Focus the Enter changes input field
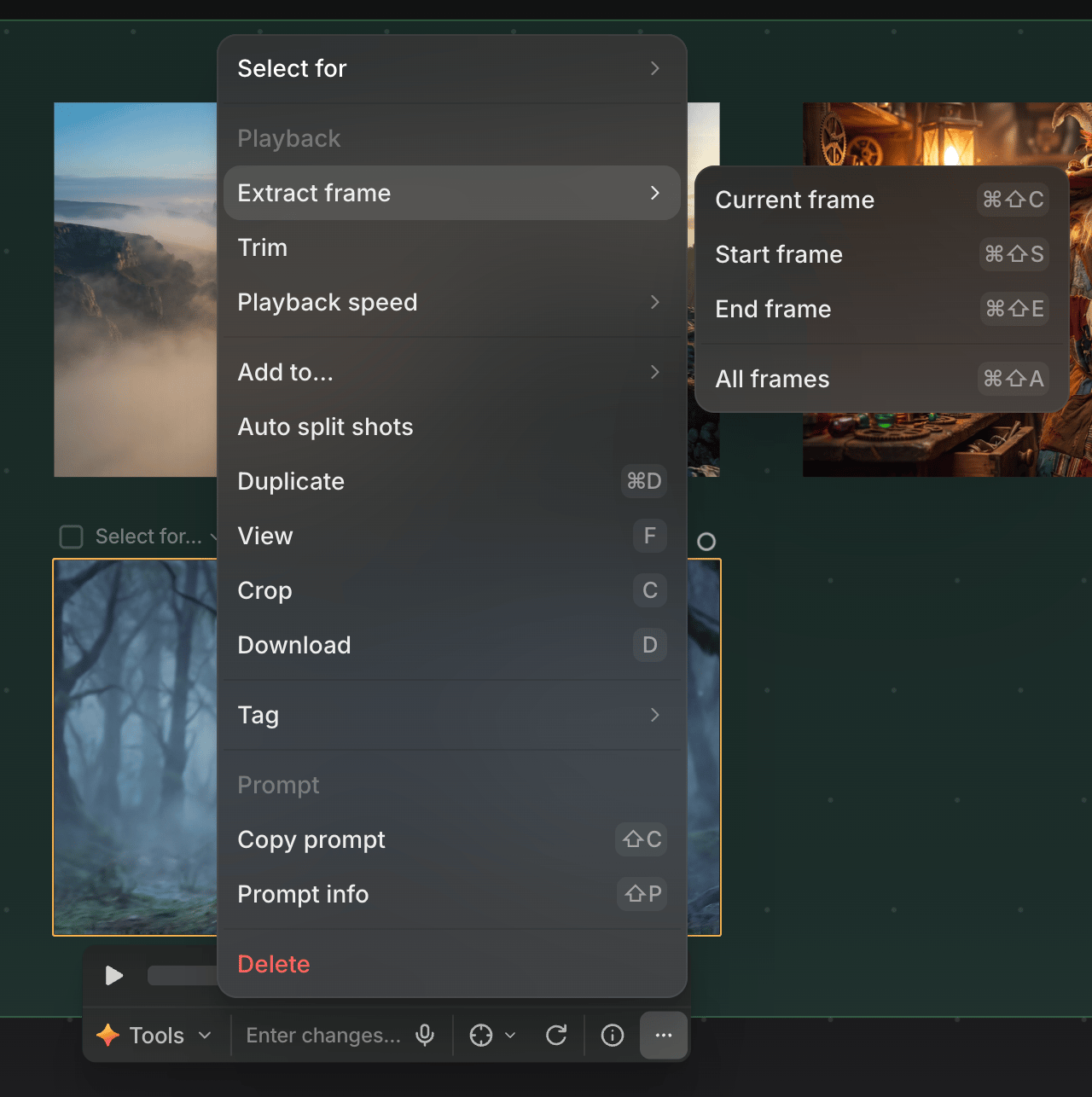The image size is (1092, 1097). coord(323,1035)
